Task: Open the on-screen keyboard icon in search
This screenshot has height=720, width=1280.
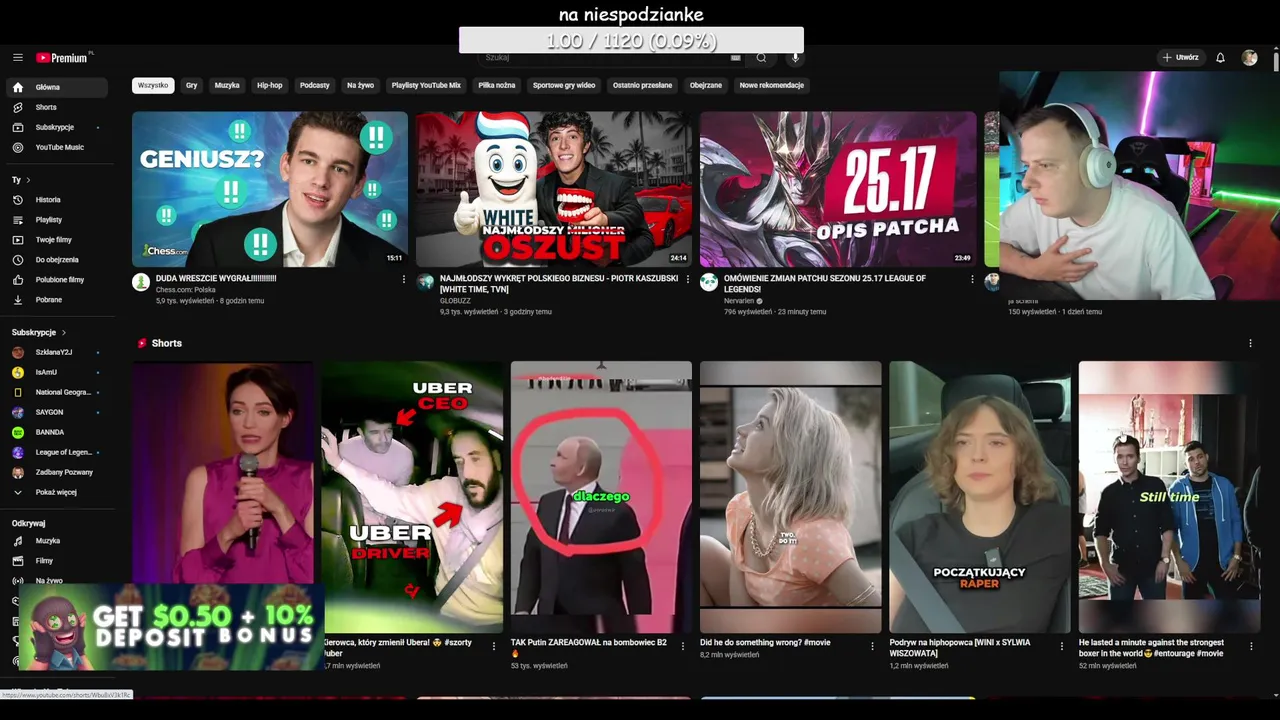Action: click(x=736, y=58)
